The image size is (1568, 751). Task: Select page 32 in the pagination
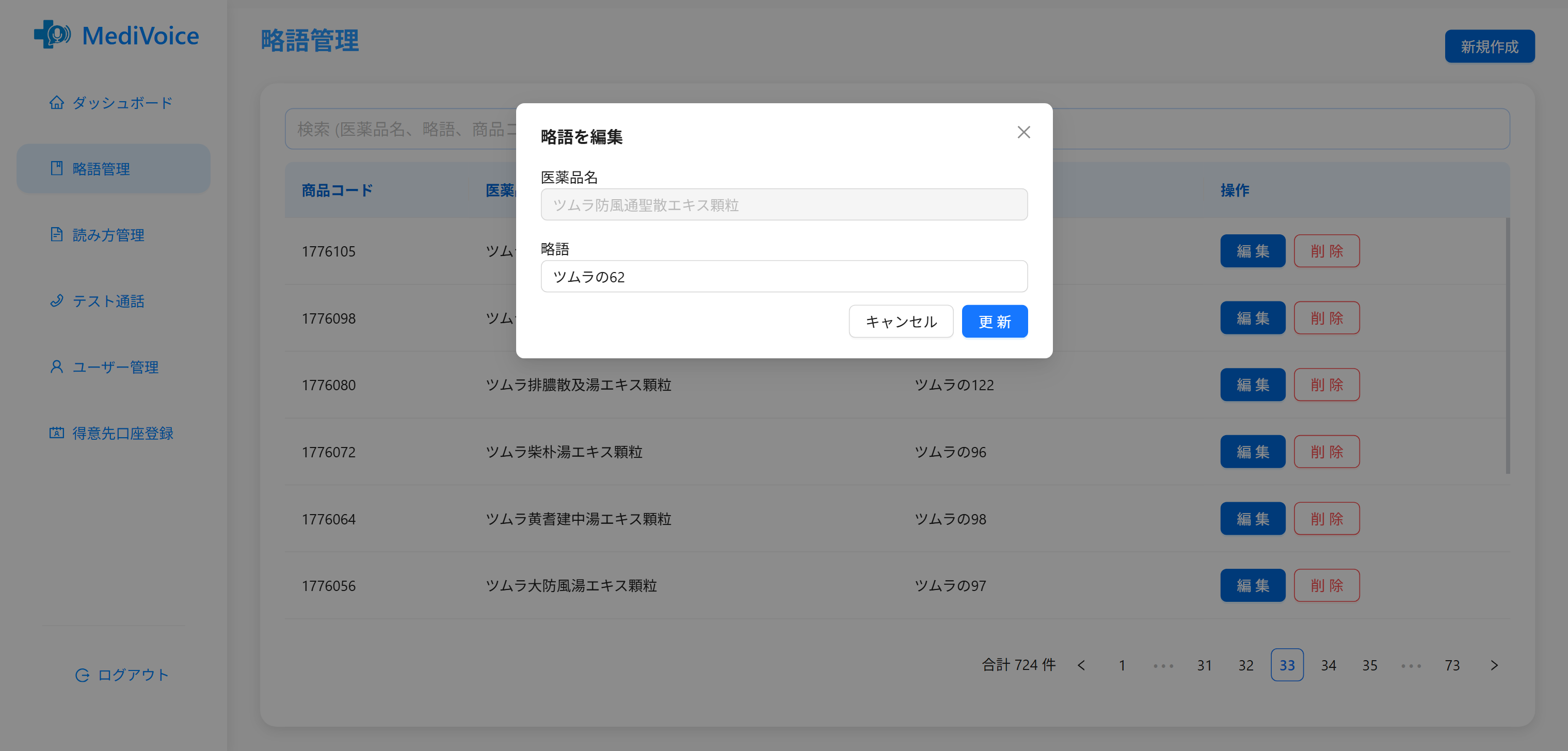click(1246, 665)
